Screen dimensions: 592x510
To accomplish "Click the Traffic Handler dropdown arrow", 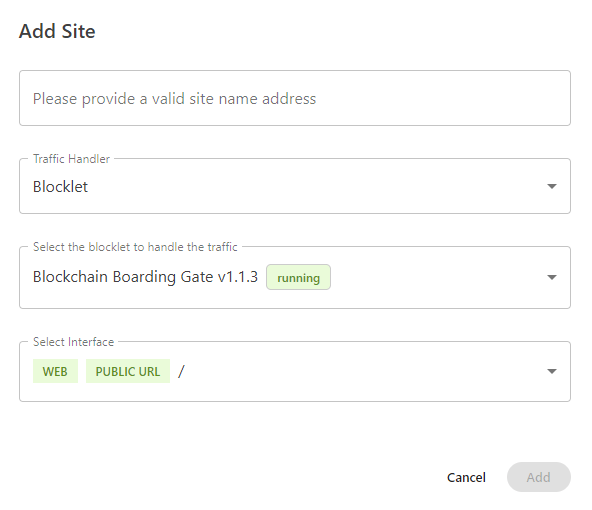I will tap(552, 186).
